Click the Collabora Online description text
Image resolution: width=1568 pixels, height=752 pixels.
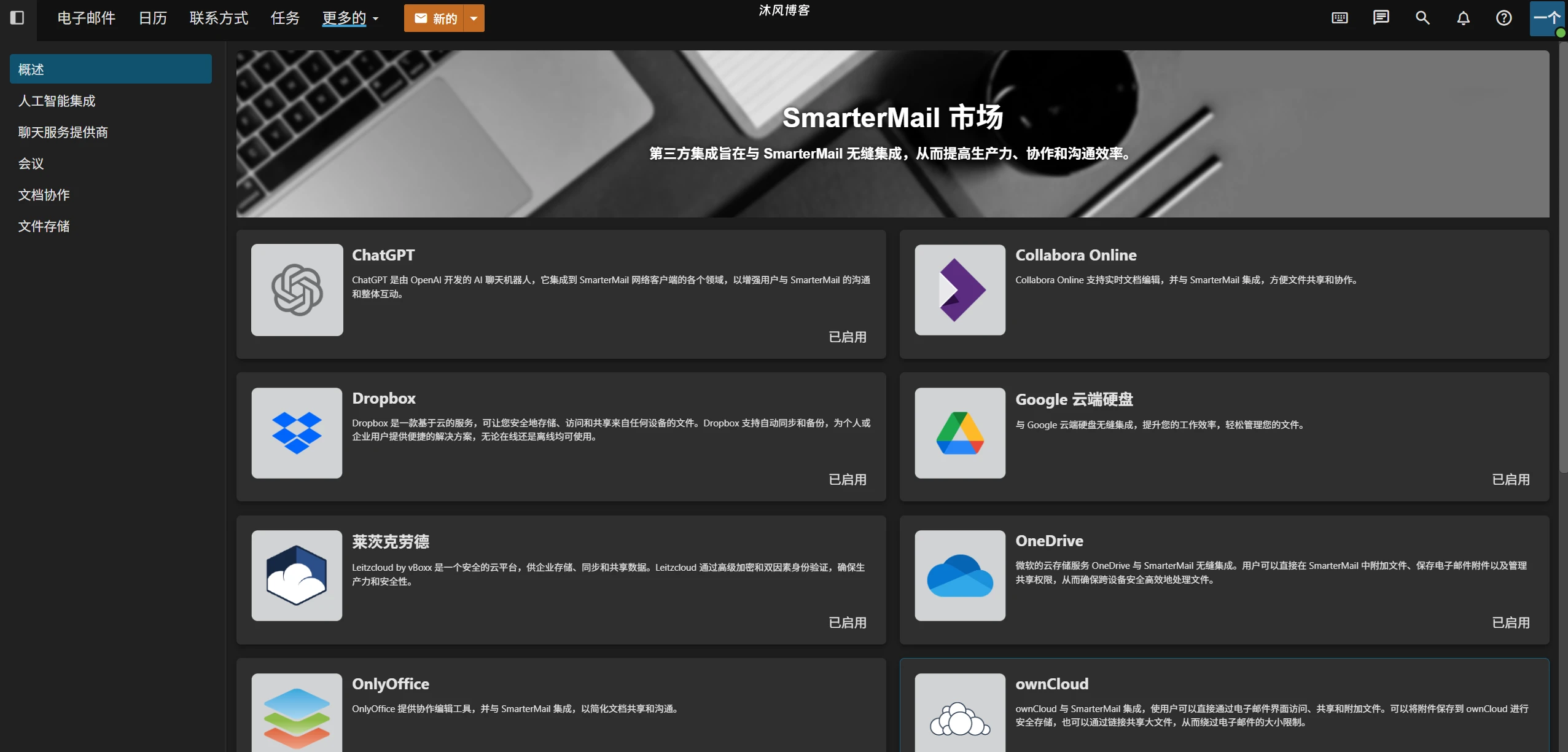point(1187,280)
